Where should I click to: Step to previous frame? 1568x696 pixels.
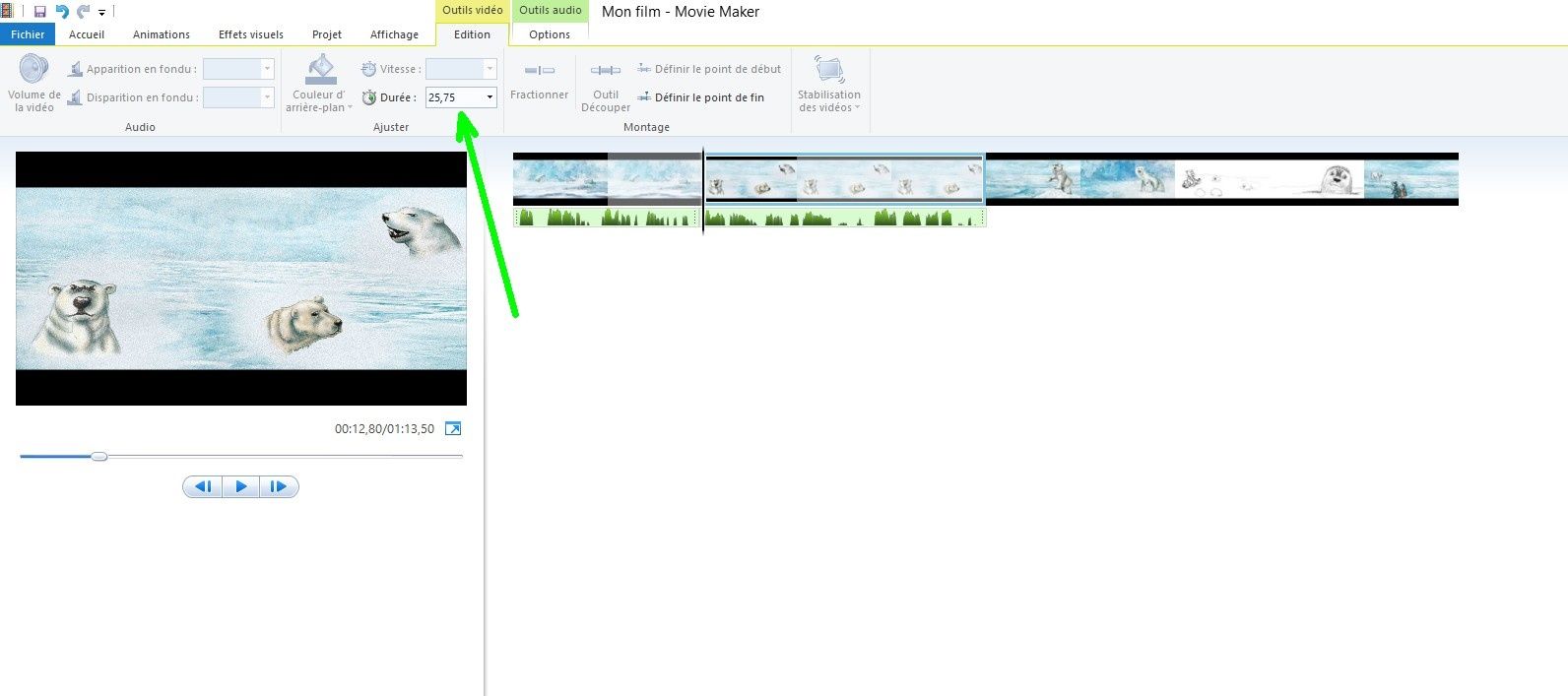[x=203, y=486]
